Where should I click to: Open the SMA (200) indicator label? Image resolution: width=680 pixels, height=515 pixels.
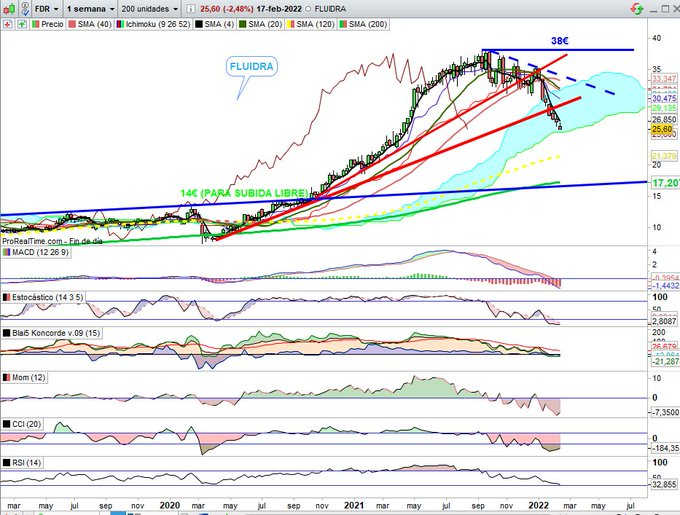[368, 24]
